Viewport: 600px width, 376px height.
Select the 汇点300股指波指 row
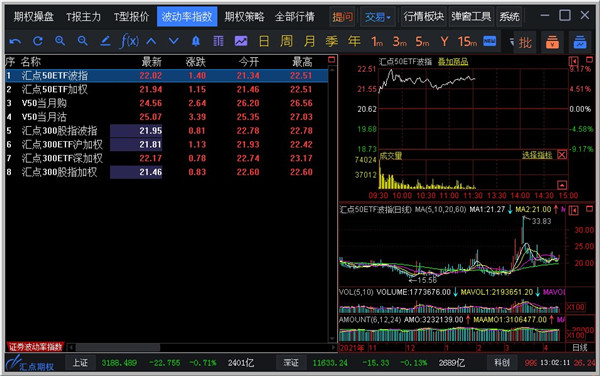[166, 131]
